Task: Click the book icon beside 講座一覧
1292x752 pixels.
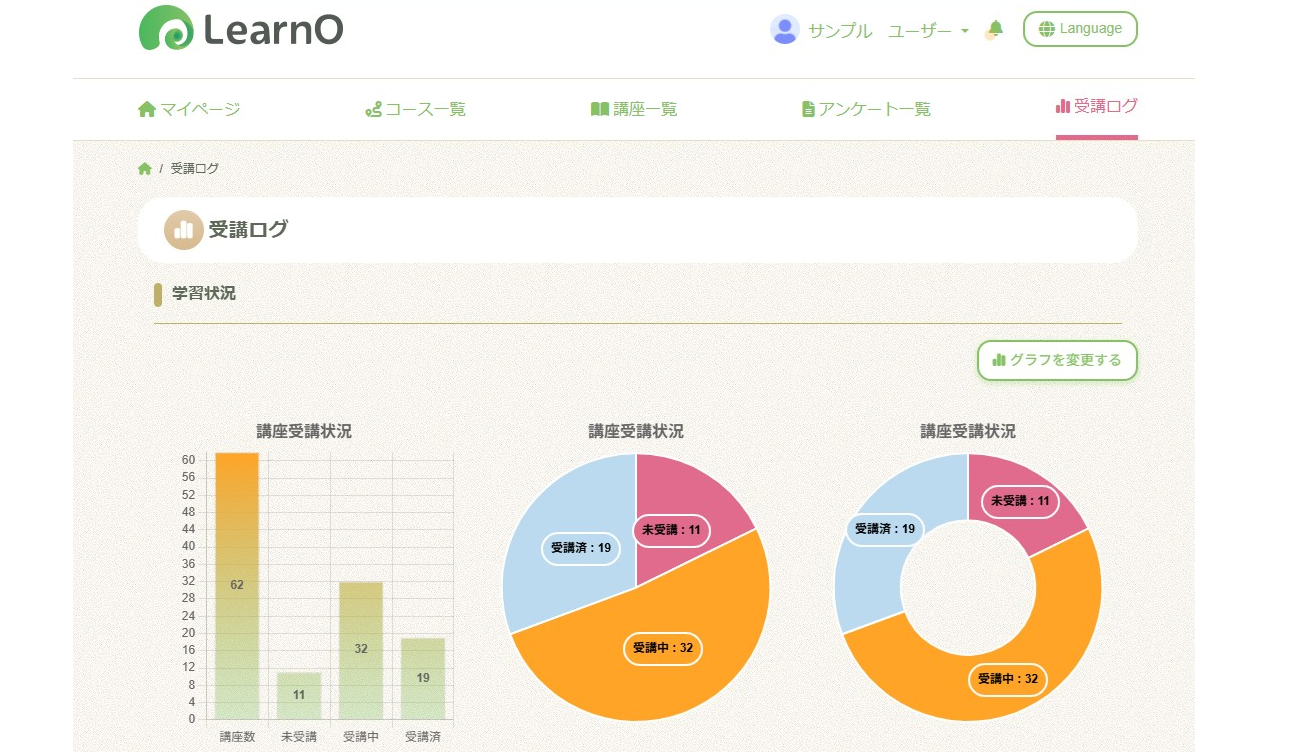Action: (x=600, y=108)
